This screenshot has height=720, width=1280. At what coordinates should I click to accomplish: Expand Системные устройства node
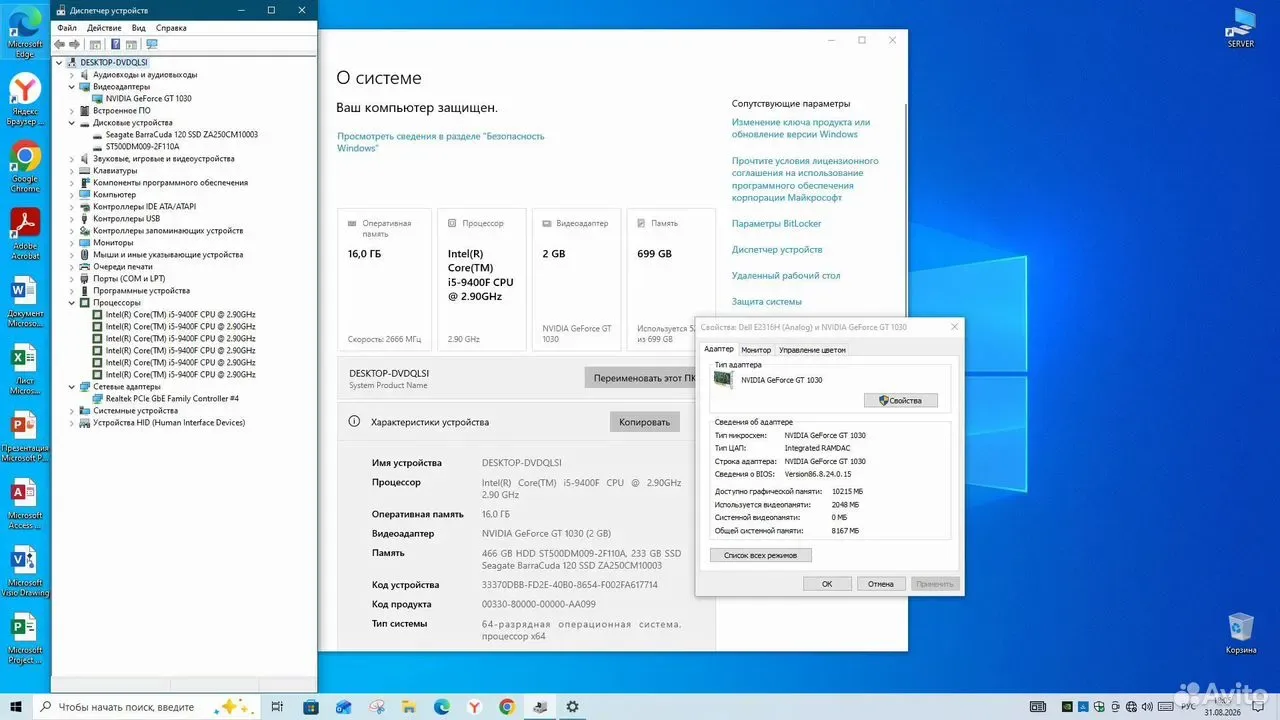click(x=71, y=411)
